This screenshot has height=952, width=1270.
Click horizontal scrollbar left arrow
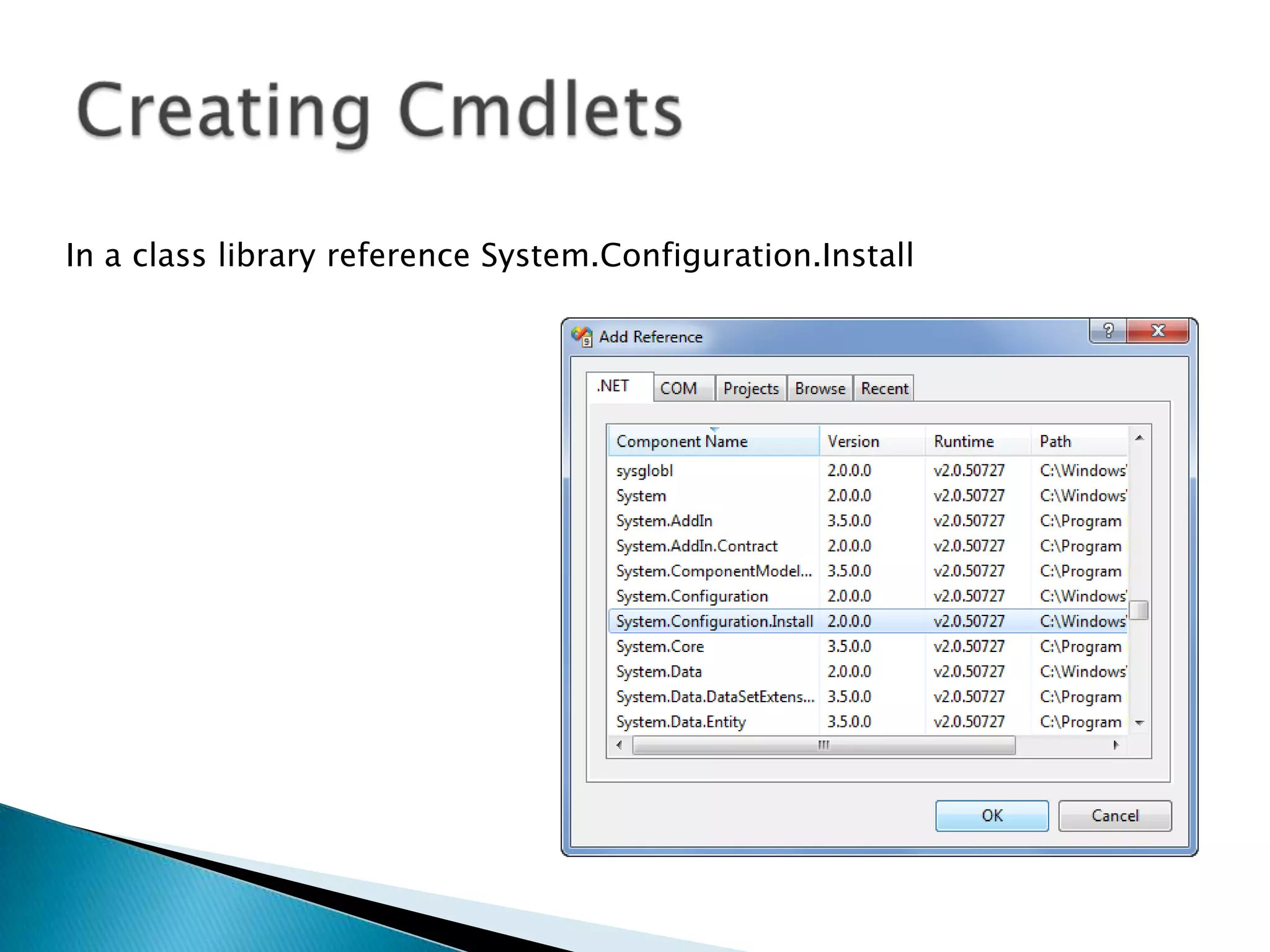(619, 745)
